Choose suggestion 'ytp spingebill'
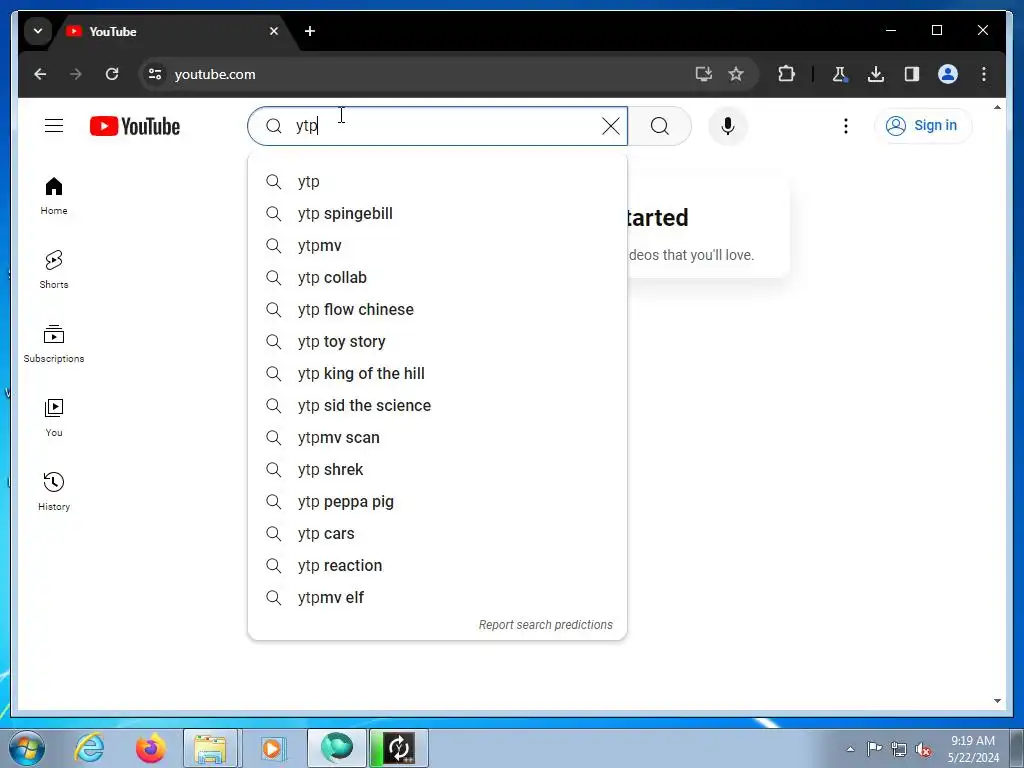1024x768 pixels. [437, 214]
